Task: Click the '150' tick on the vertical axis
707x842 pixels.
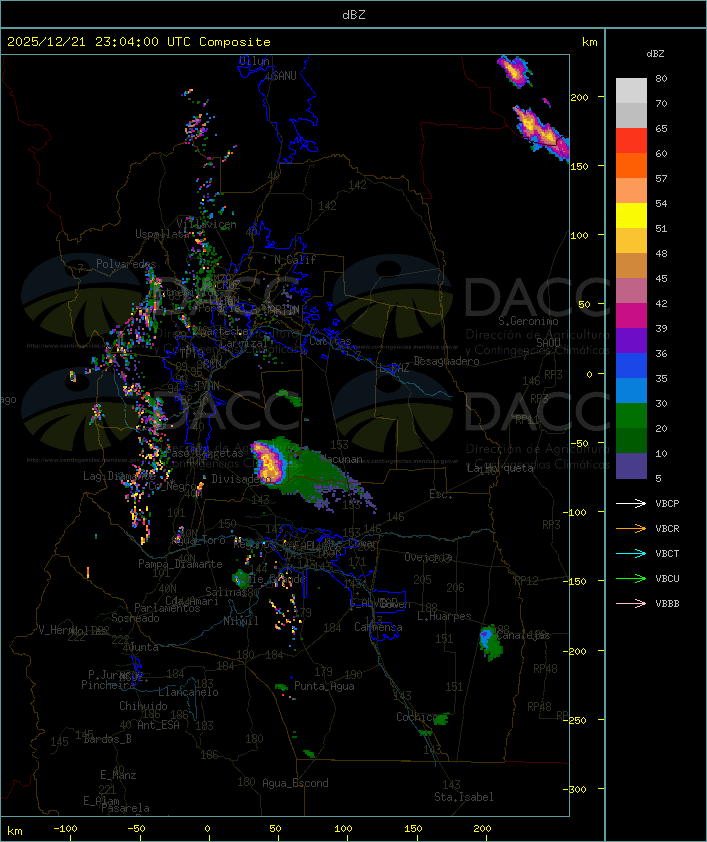Action: click(579, 166)
